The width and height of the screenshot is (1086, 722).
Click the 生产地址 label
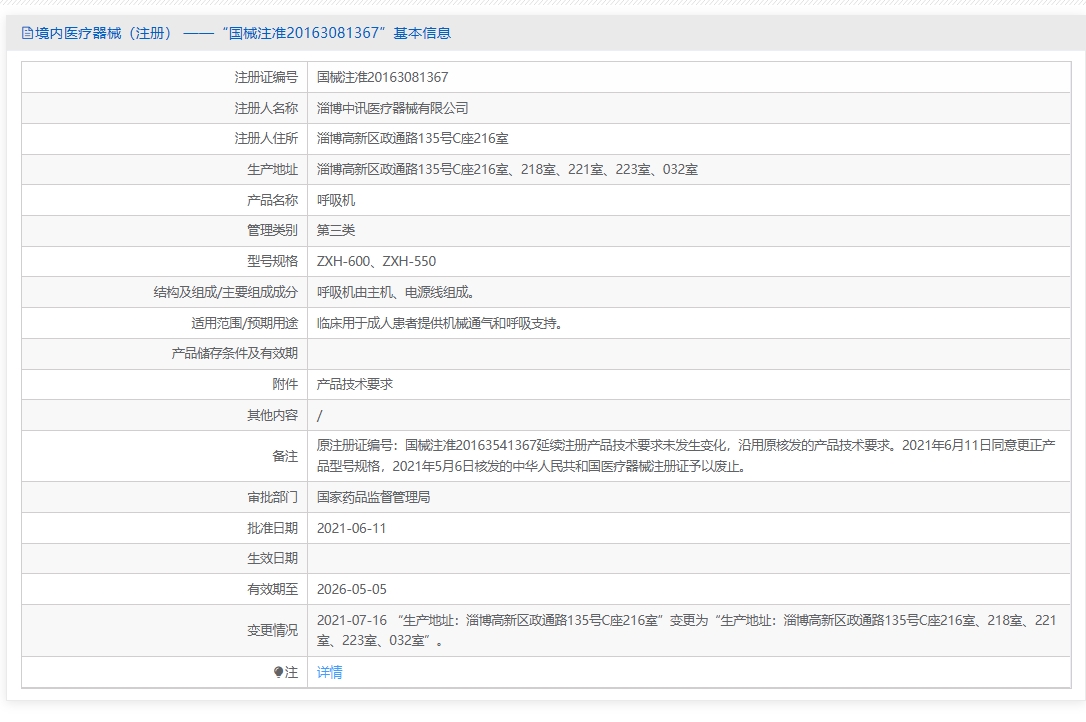point(272,170)
